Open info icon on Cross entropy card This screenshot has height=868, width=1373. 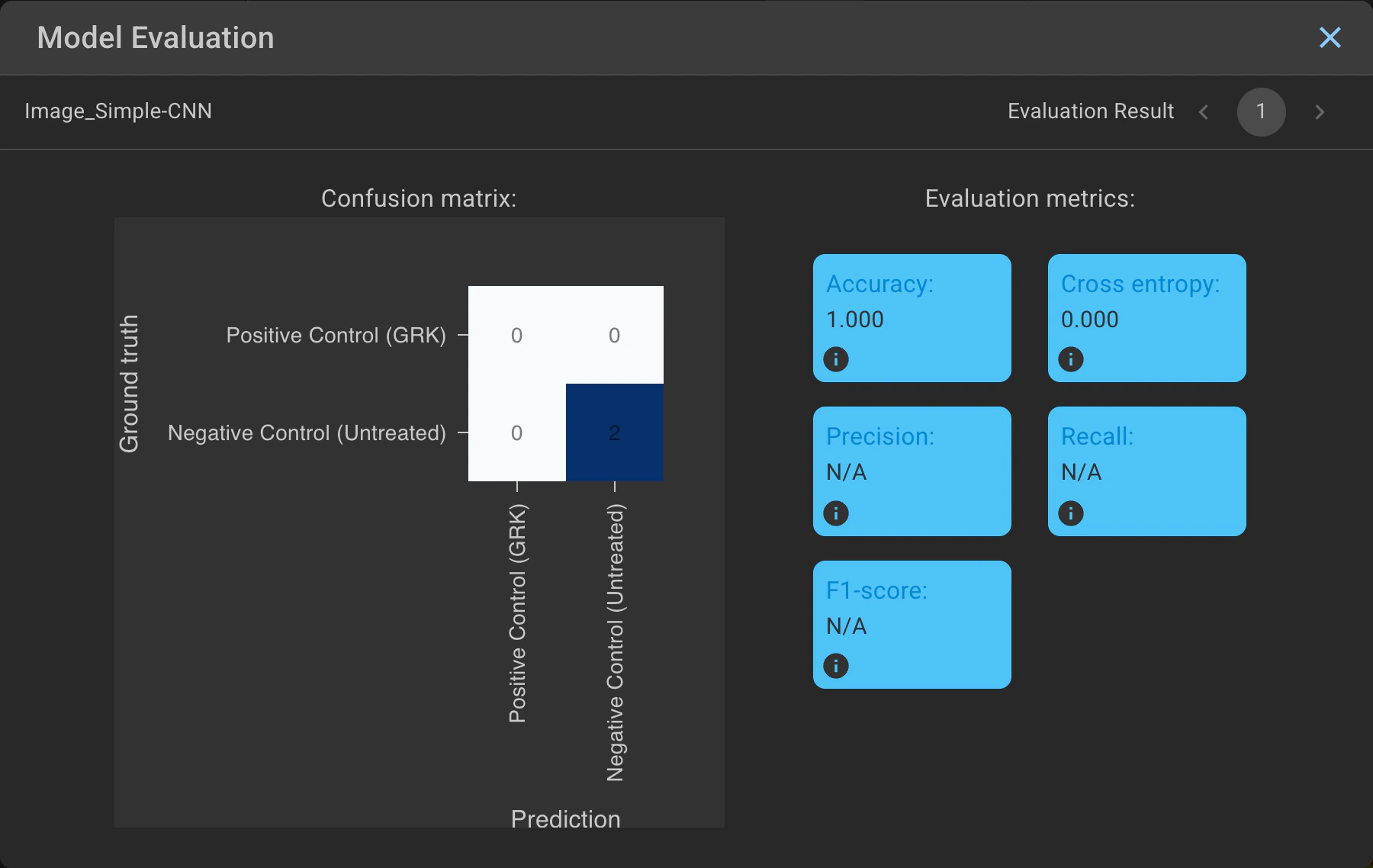(x=1071, y=359)
